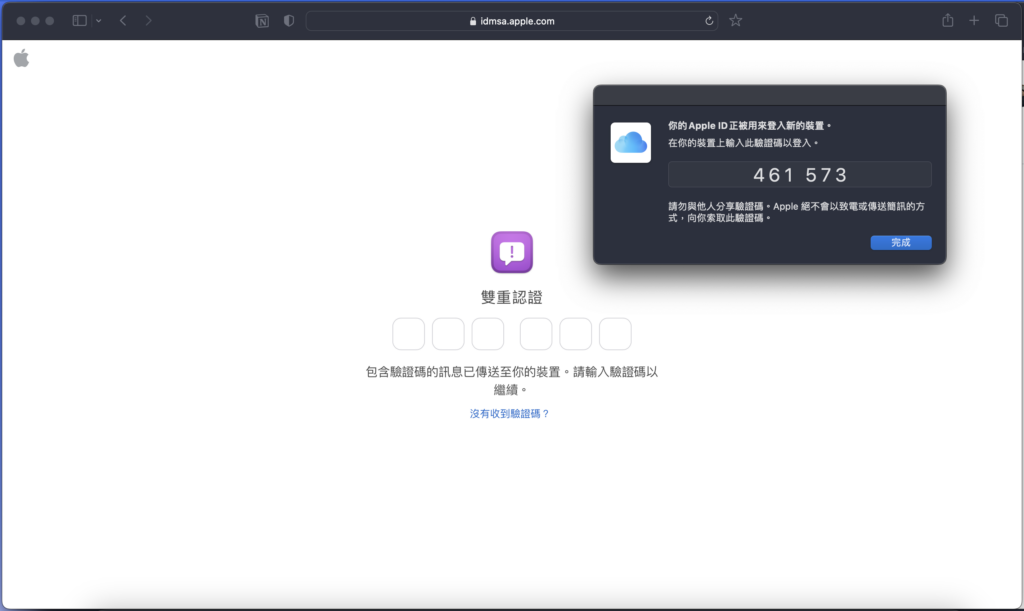The image size is (1024, 611).
Task: Click the warning text about not sharing codes
Action: (797, 212)
